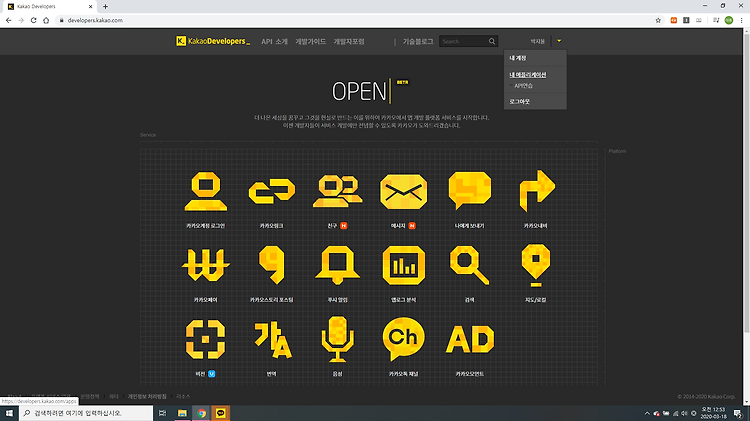Image resolution: width=750 pixels, height=421 pixels.
Task: Open the Chrome profile avatar
Action: [x=728, y=20]
